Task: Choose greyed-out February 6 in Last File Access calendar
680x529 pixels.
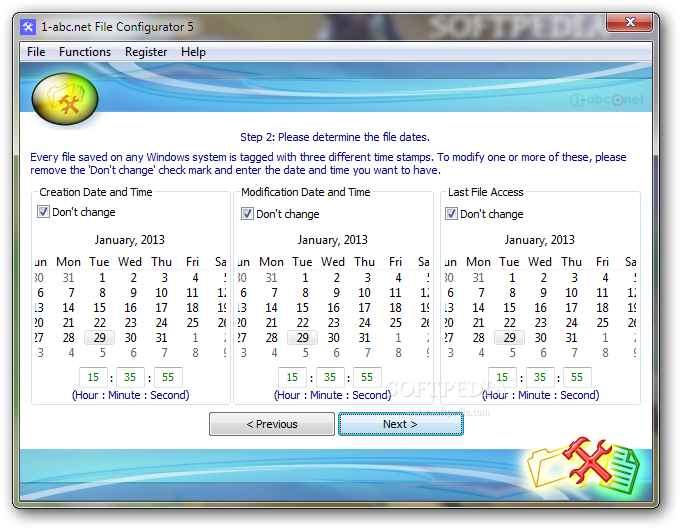Action: pyautogui.click(x=543, y=353)
